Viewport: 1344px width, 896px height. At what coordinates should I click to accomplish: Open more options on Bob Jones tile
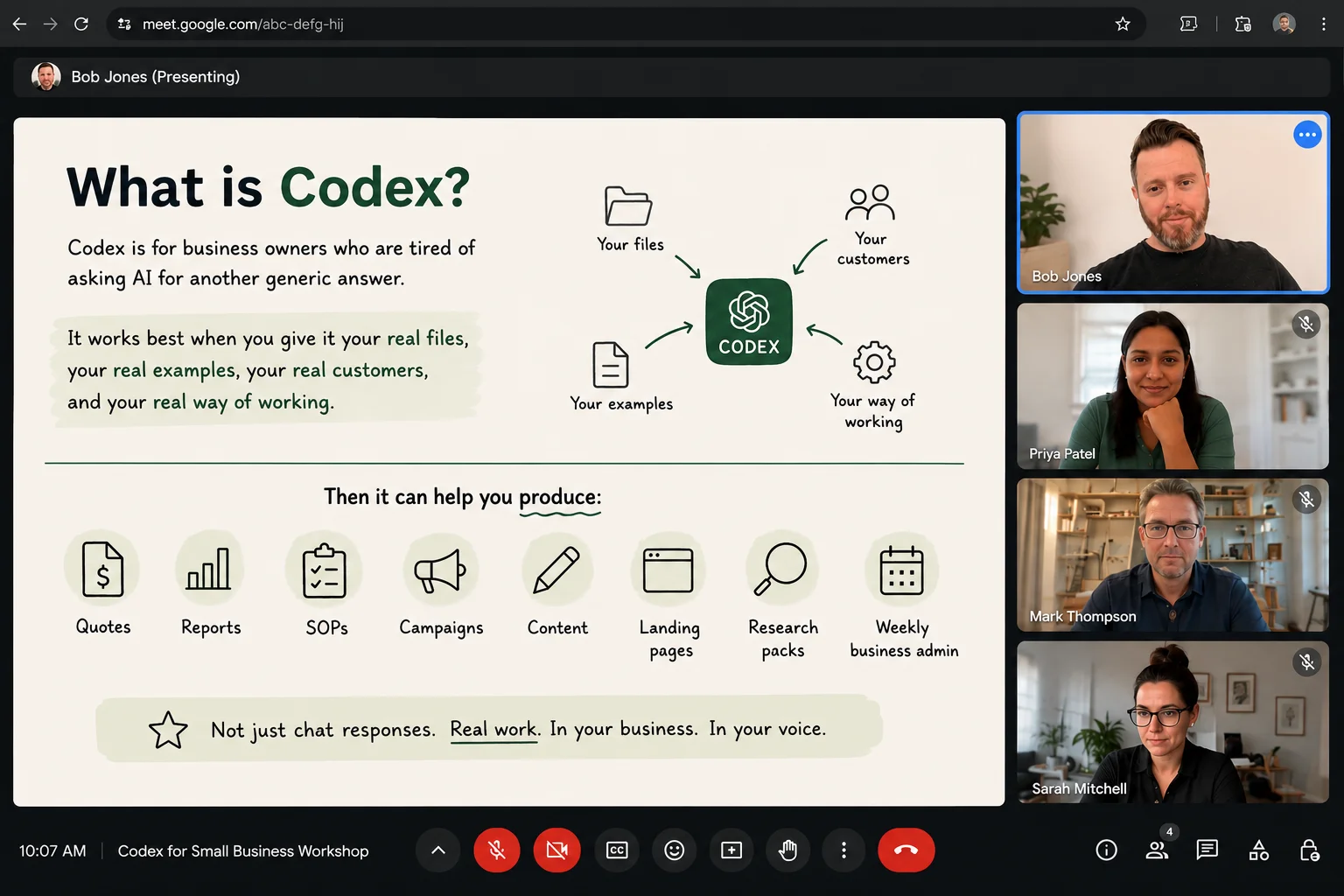click(1307, 135)
